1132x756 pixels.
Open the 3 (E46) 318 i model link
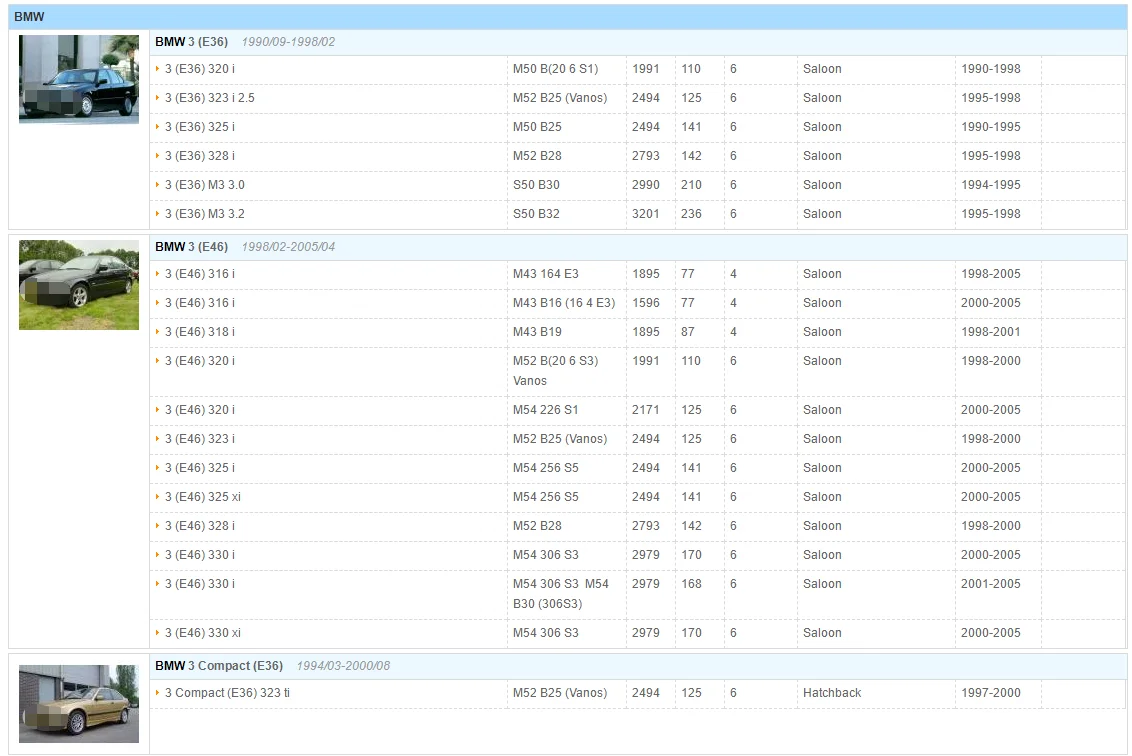pos(200,332)
